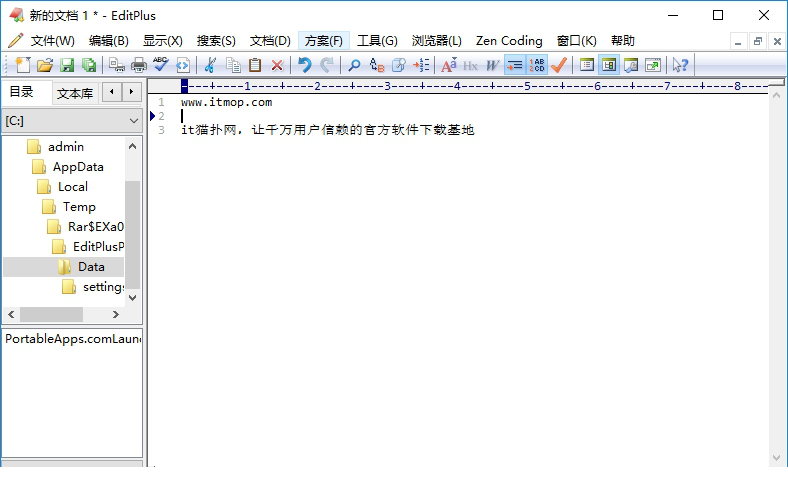Open the 搜索(S) menu
This screenshot has width=788, height=485.
click(x=216, y=41)
